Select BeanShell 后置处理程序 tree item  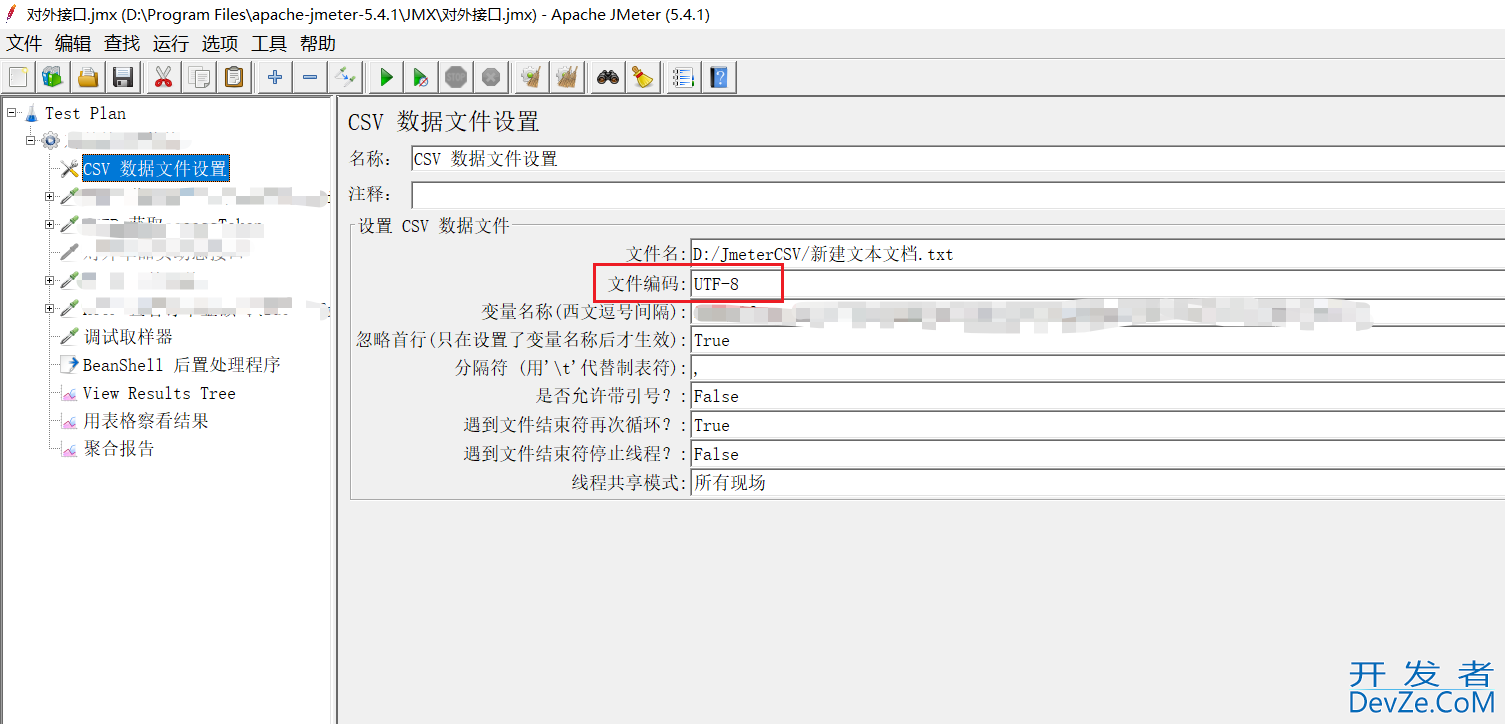point(181,365)
